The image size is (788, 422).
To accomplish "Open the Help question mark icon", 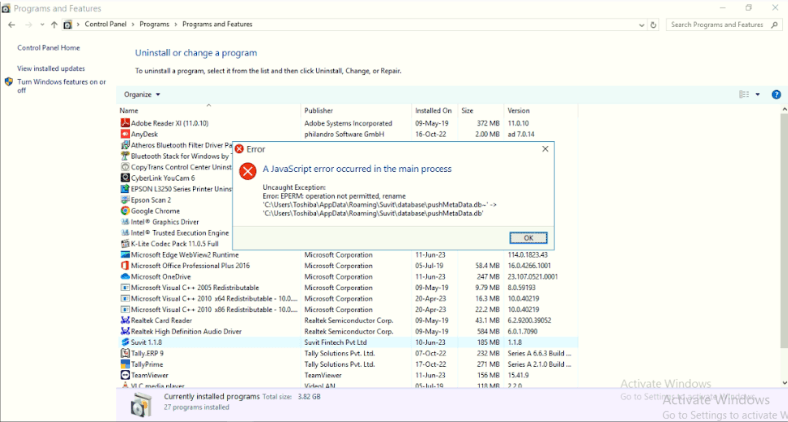I will (776, 94).
